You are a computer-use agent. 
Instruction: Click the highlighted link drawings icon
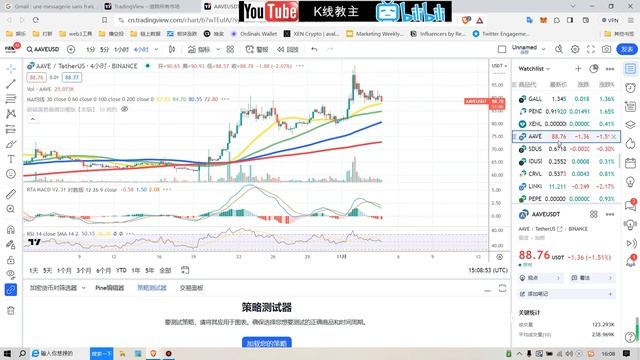coord(11,290)
